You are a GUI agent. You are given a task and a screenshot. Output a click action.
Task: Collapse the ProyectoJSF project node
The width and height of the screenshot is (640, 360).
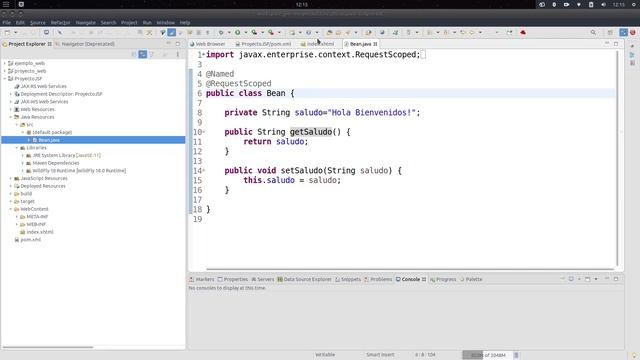(4, 78)
